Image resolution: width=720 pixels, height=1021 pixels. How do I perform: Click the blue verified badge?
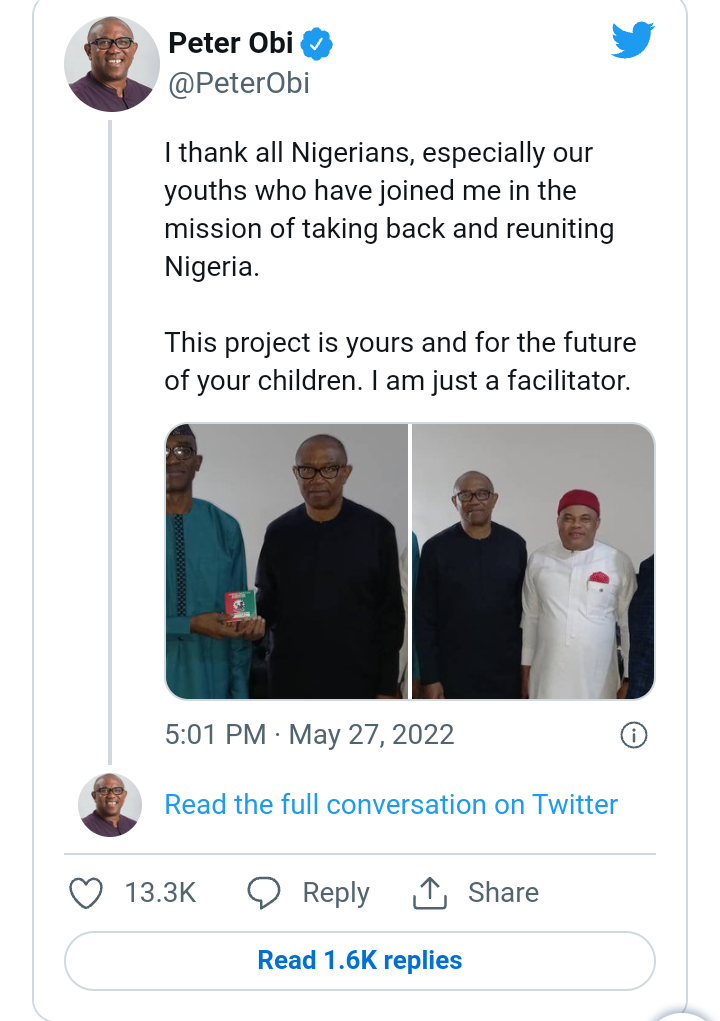coord(318,44)
